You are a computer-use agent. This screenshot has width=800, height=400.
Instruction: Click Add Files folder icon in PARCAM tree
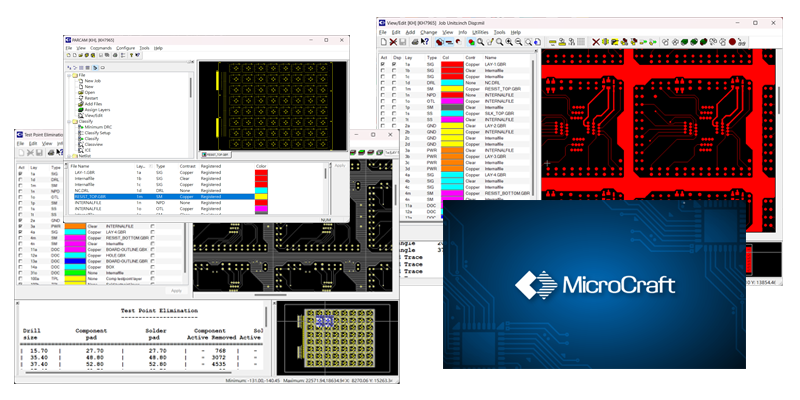click(x=81, y=104)
